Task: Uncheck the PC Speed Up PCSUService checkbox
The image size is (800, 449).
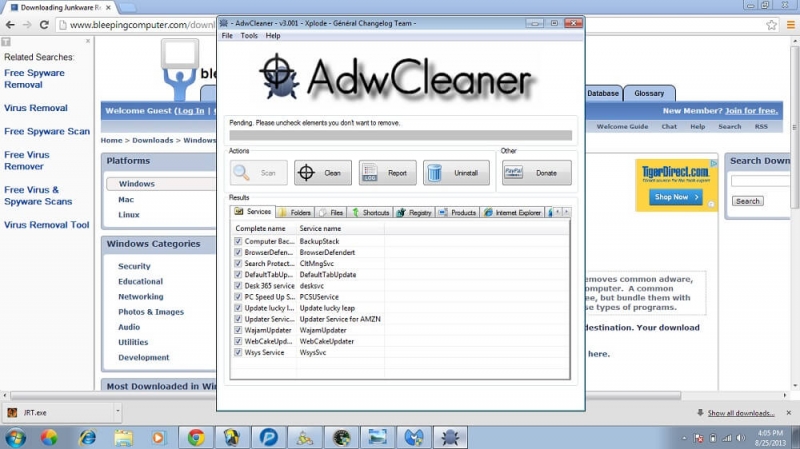Action: click(x=238, y=296)
